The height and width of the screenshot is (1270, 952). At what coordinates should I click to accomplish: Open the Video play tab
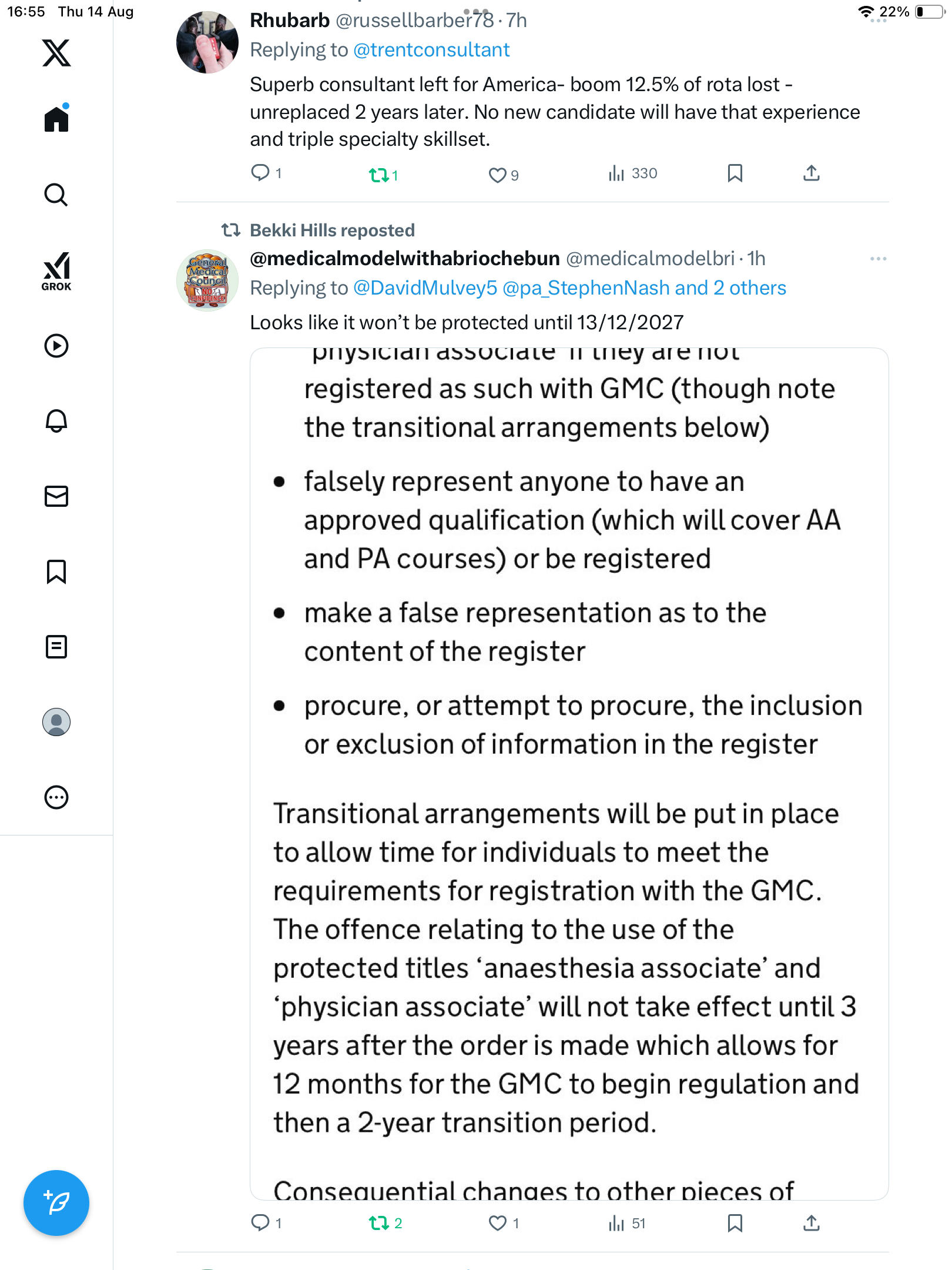pyautogui.click(x=56, y=346)
